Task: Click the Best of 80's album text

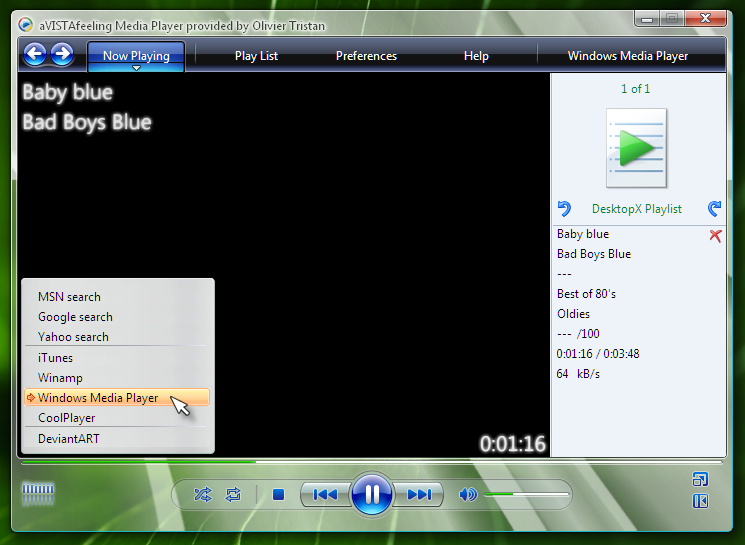Action: 586,294
